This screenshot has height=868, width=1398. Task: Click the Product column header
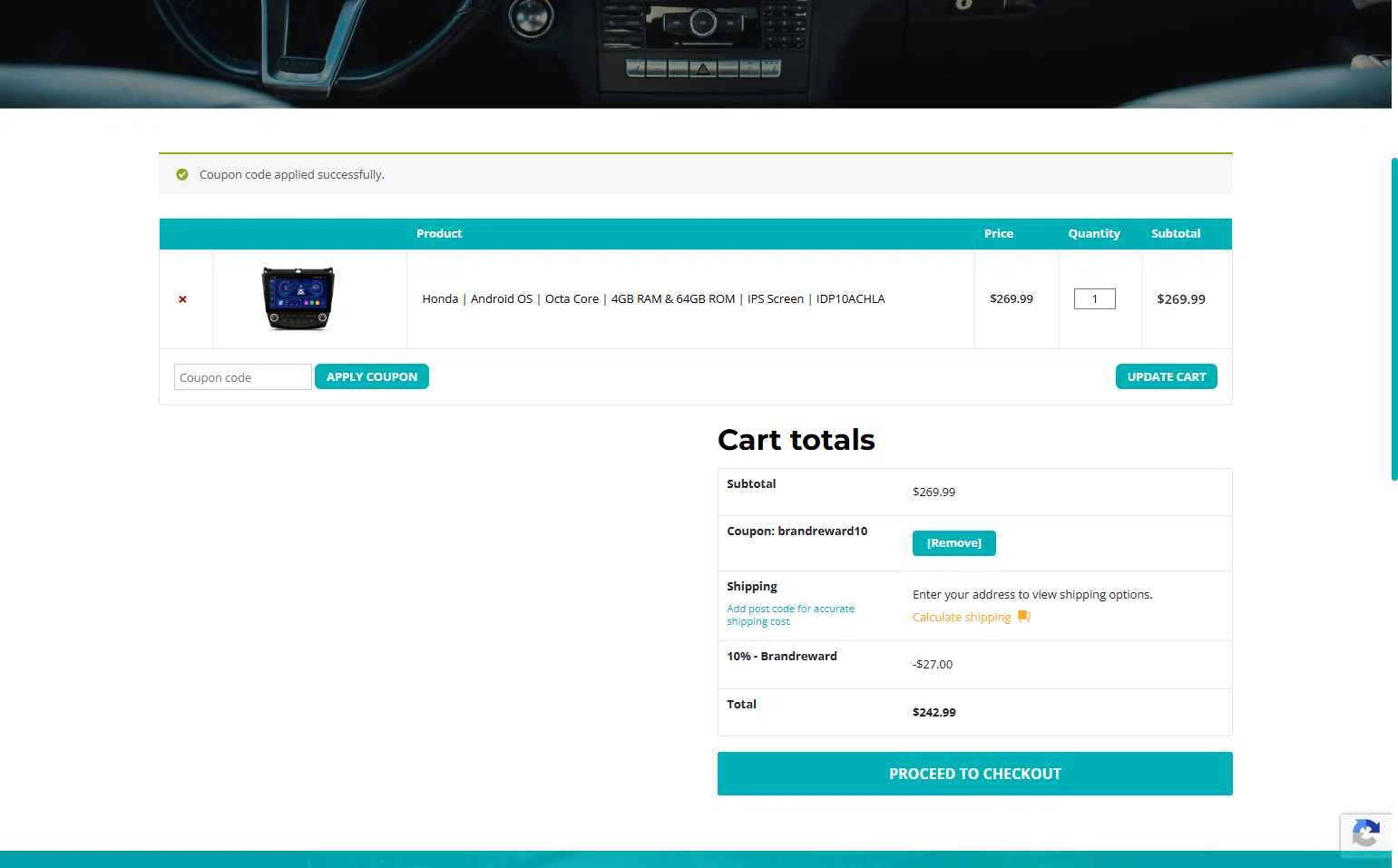[439, 233]
